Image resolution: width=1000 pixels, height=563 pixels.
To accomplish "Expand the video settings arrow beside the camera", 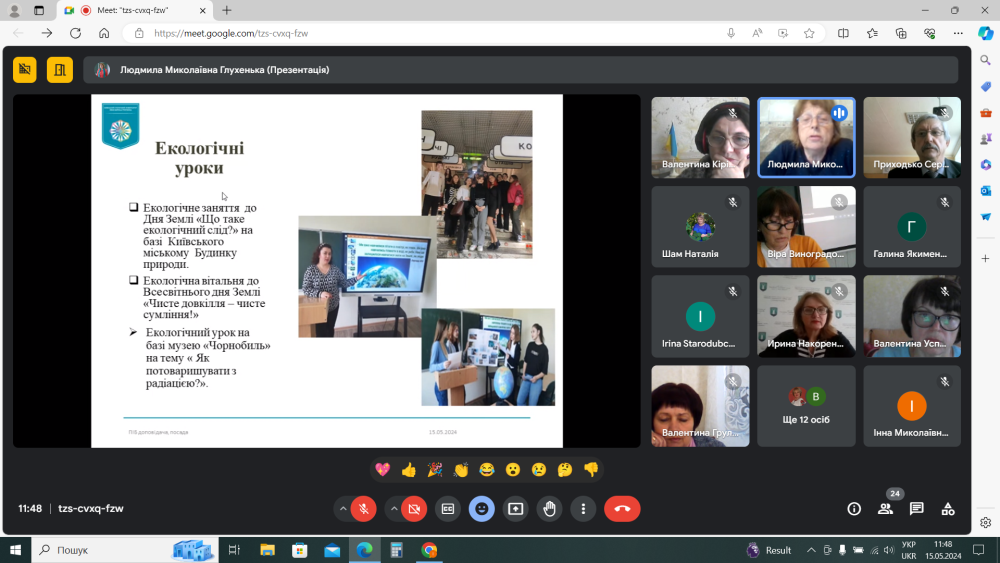I will (x=394, y=508).
